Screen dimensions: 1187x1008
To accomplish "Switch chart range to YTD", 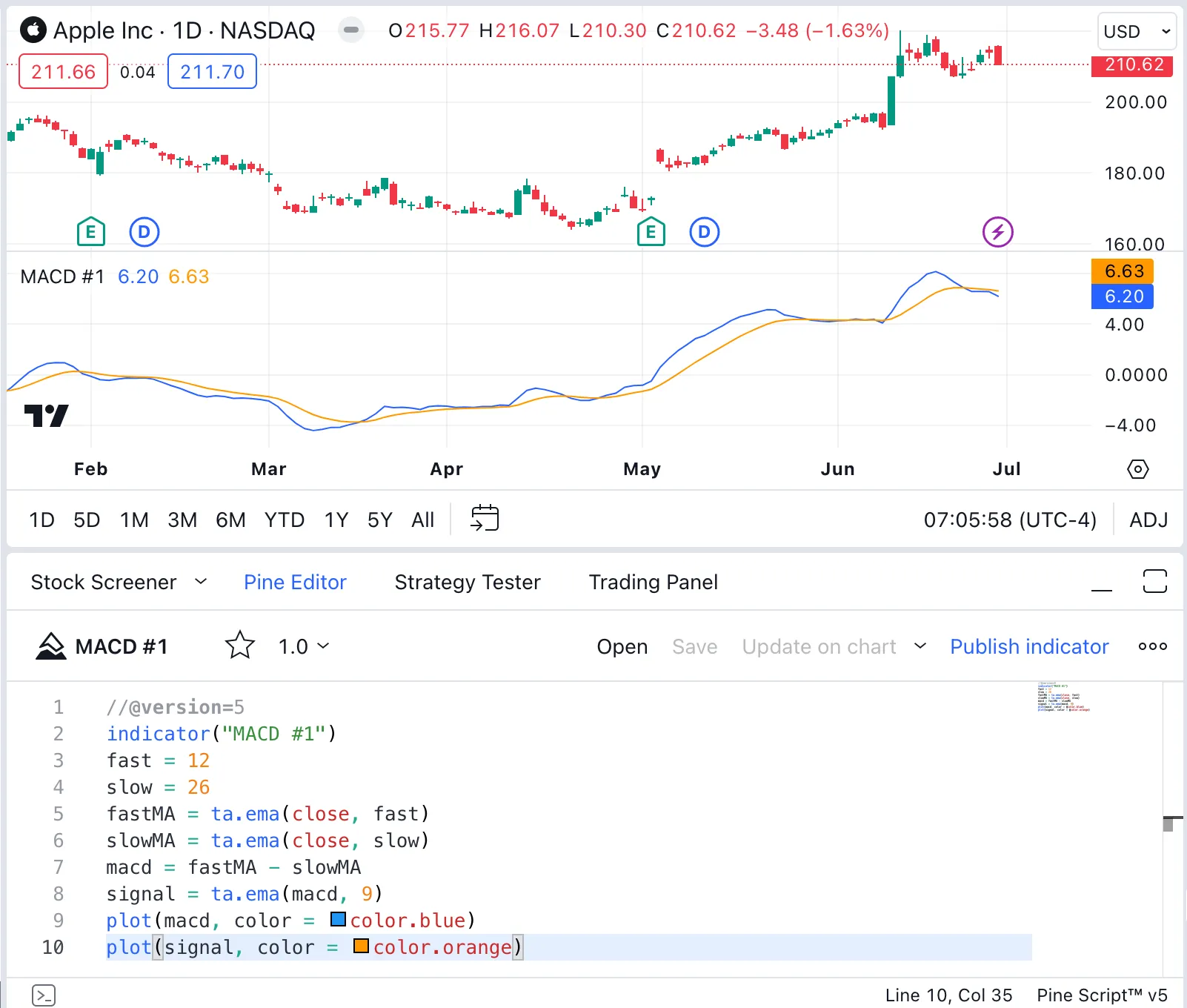I will point(285,520).
